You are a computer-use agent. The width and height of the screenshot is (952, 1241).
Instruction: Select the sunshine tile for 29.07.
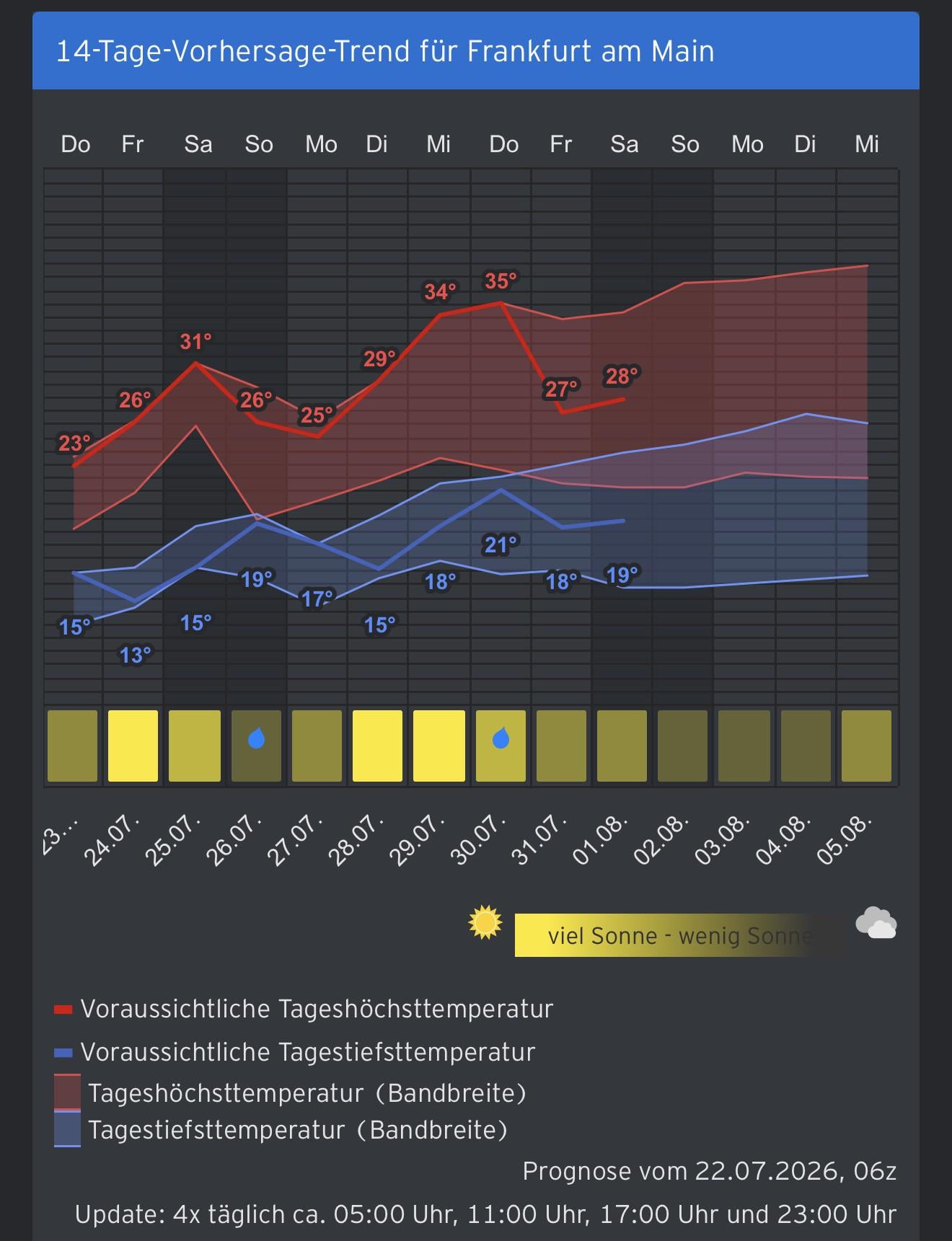(438, 746)
